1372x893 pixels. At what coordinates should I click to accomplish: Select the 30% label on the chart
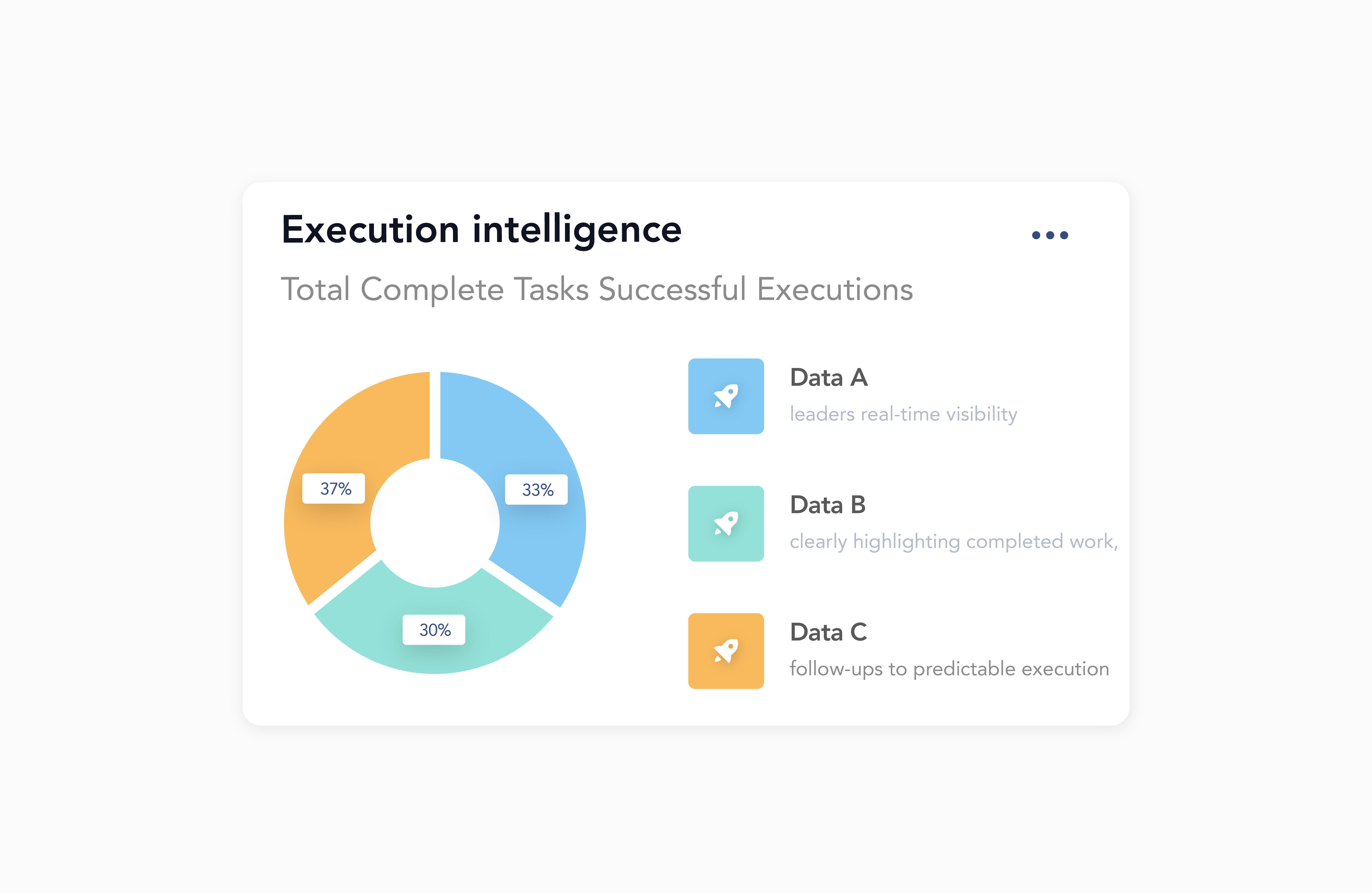tap(434, 630)
